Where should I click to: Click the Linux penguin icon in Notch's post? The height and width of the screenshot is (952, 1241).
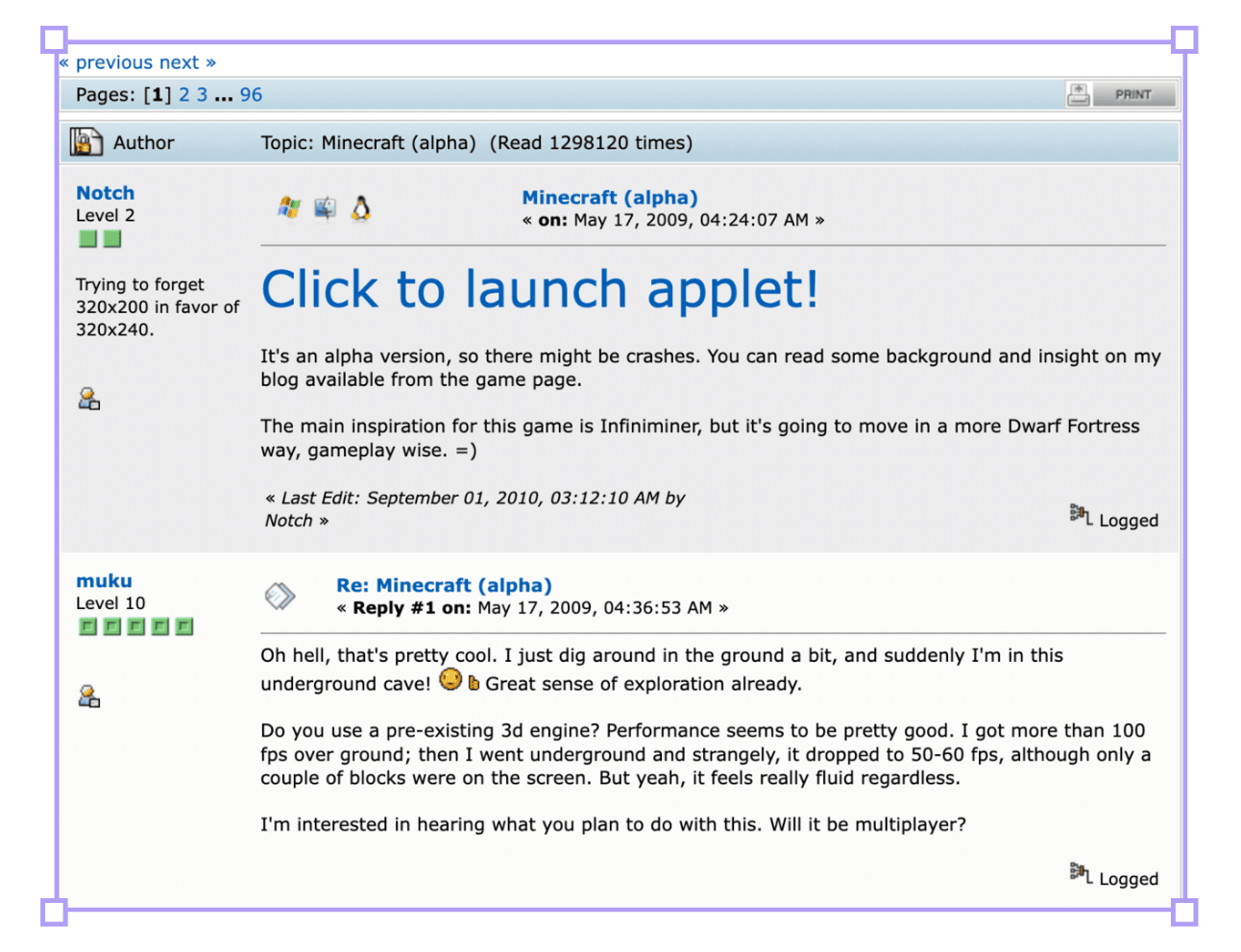coord(361,207)
